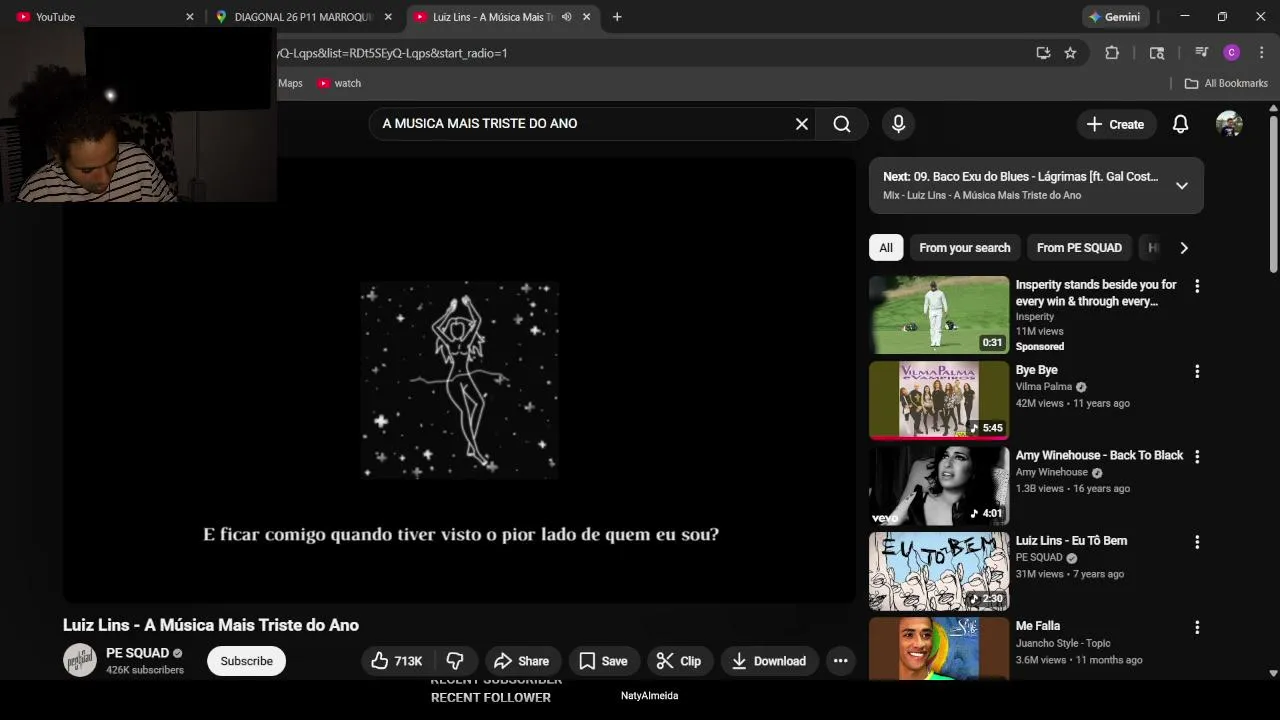Open options for the Insperity sponsored video
Viewport: 1280px width, 720px height.
[1197, 286]
